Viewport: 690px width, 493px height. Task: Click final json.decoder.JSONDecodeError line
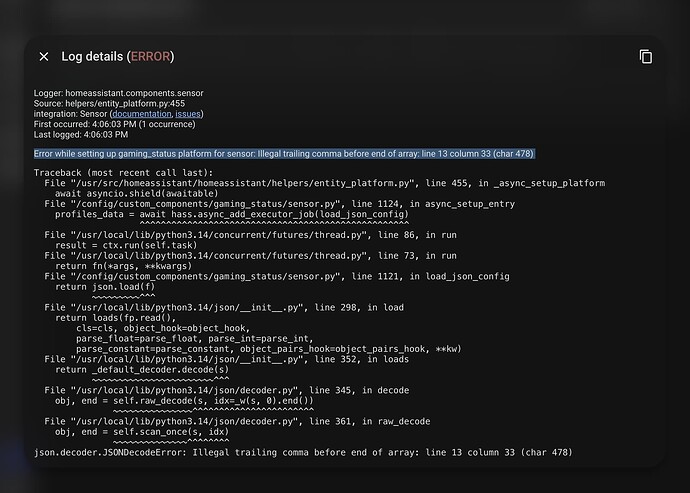coord(303,453)
